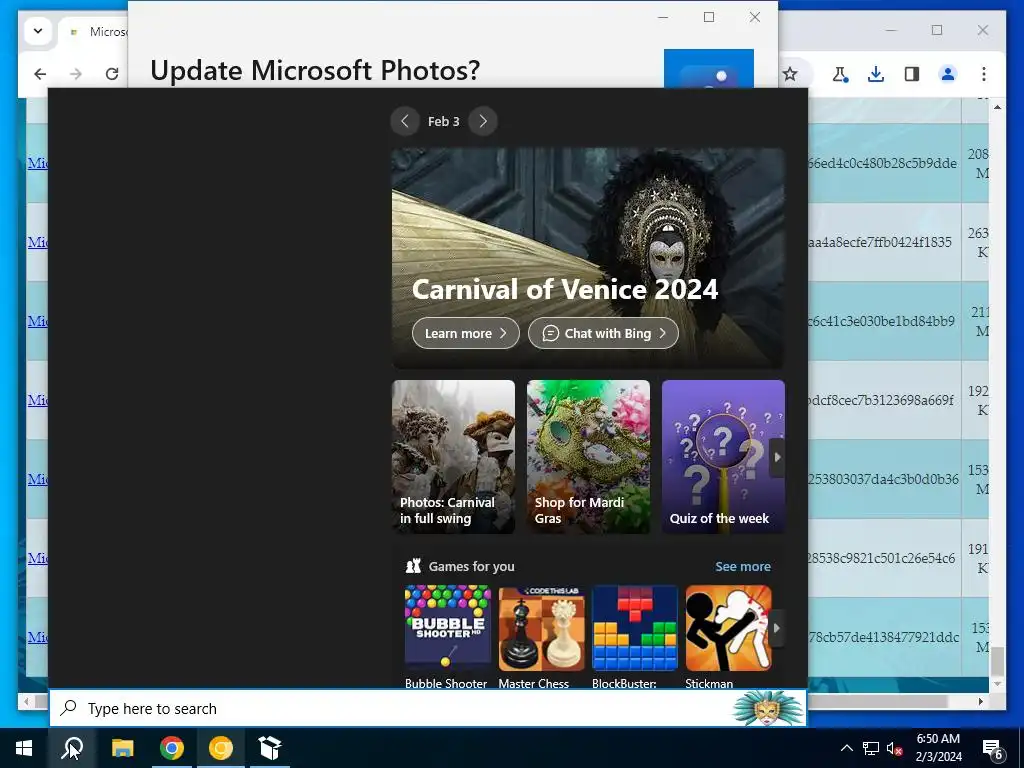The height and width of the screenshot is (768, 1024).
Task: Go to next day arrow beside Feb 3
Action: (x=483, y=121)
